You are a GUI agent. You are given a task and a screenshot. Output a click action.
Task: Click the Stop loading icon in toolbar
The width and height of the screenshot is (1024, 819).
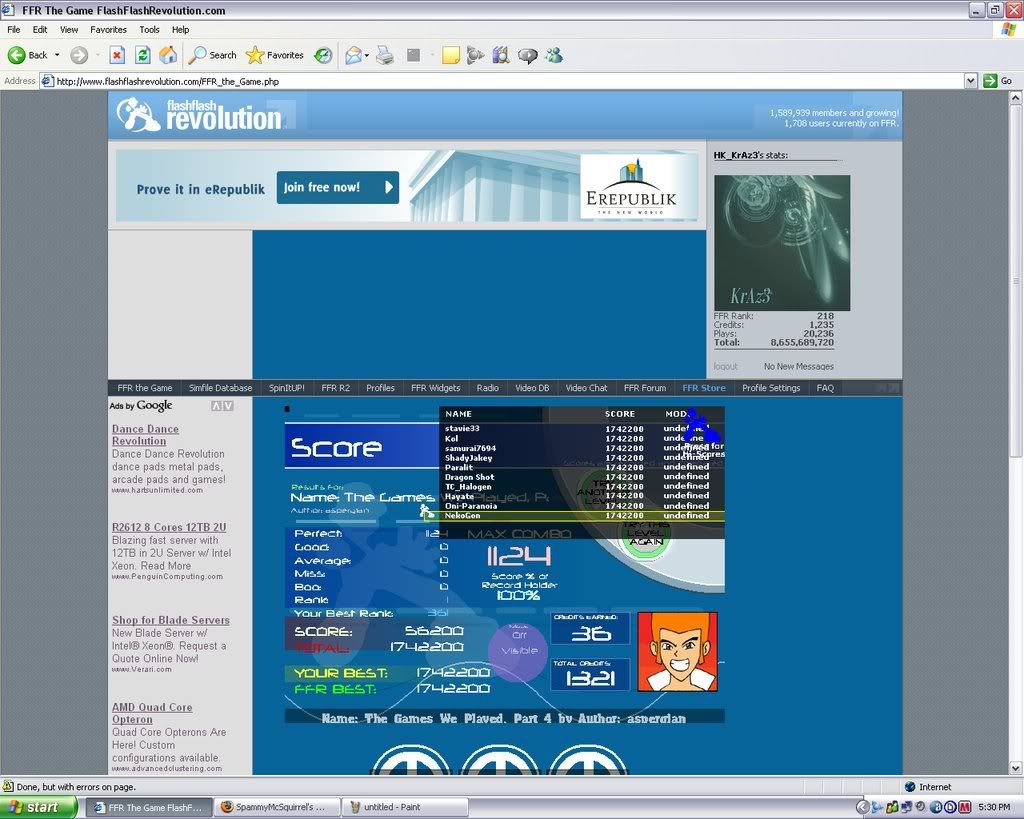coord(117,55)
